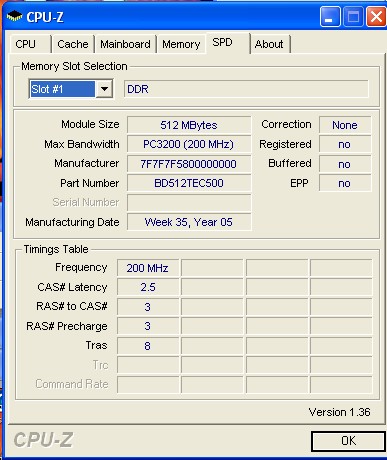387x460 pixels.
Task: Click the Max Bandwidth PC3200 field
Action: click(189, 144)
